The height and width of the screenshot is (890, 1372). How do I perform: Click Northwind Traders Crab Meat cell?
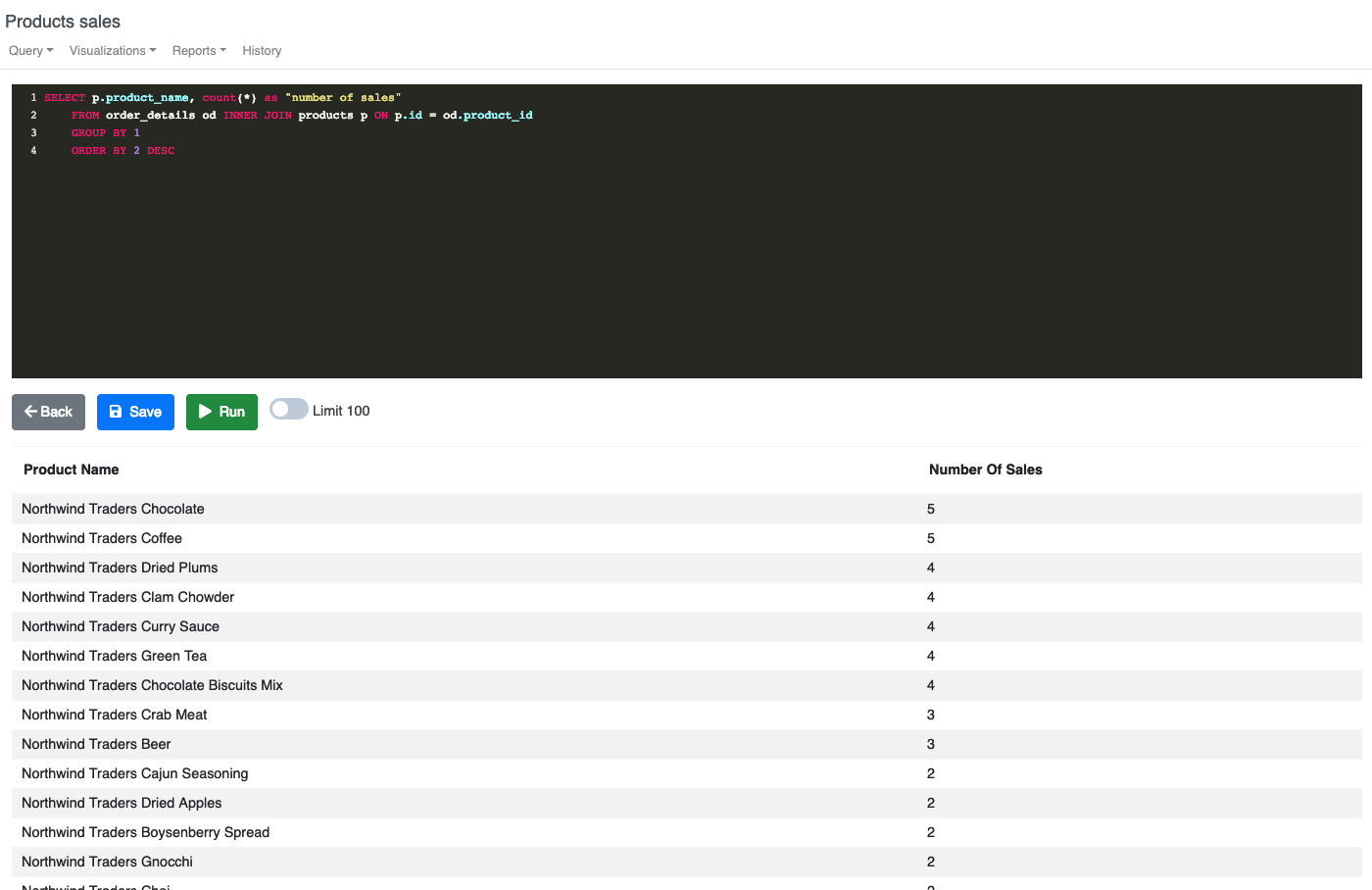[115, 715]
